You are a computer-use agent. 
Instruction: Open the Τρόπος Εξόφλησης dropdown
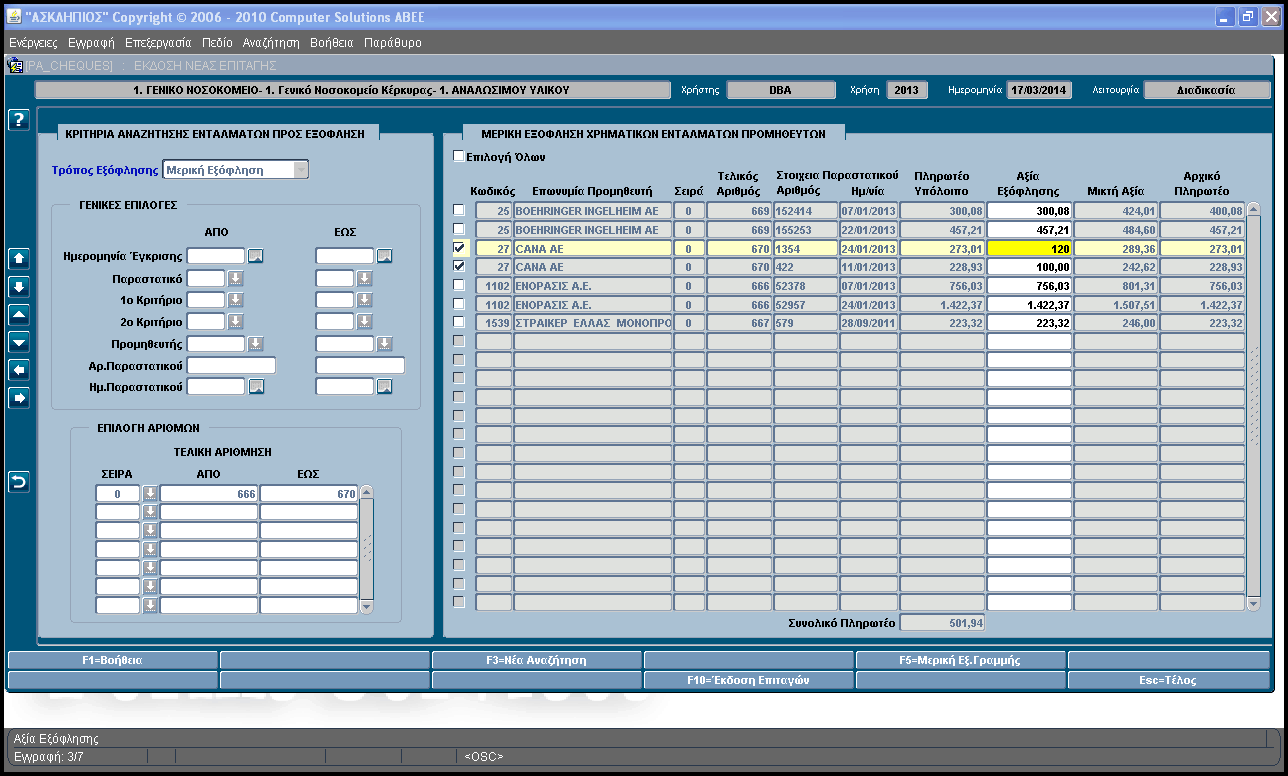pos(300,170)
